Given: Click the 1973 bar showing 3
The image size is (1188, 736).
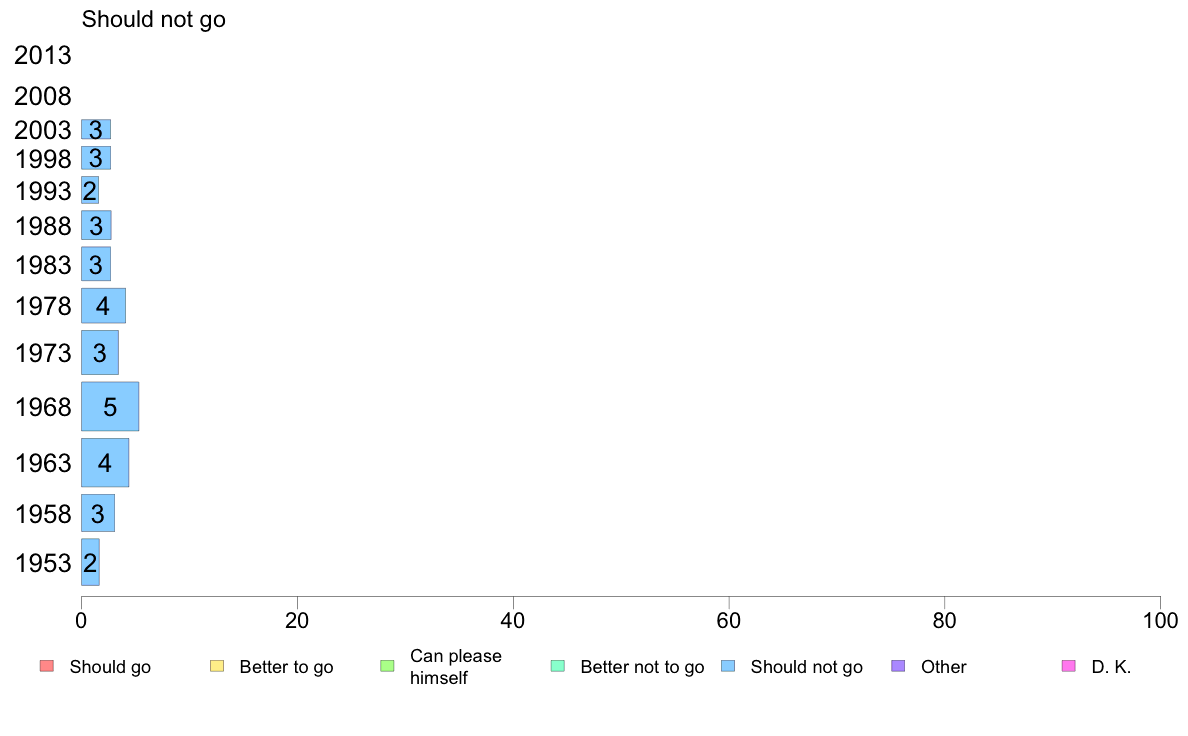Looking at the screenshot, I should pos(99,352).
